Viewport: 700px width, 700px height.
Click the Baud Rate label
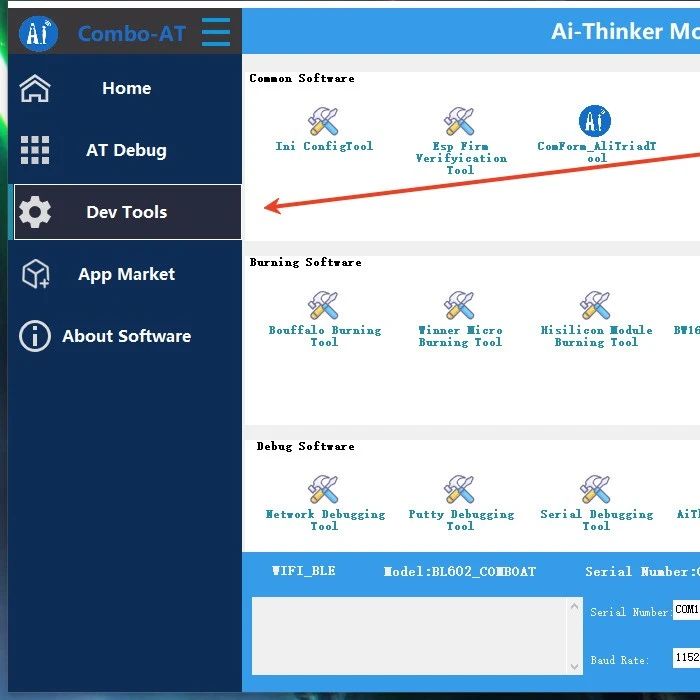(x=620, y=660)
